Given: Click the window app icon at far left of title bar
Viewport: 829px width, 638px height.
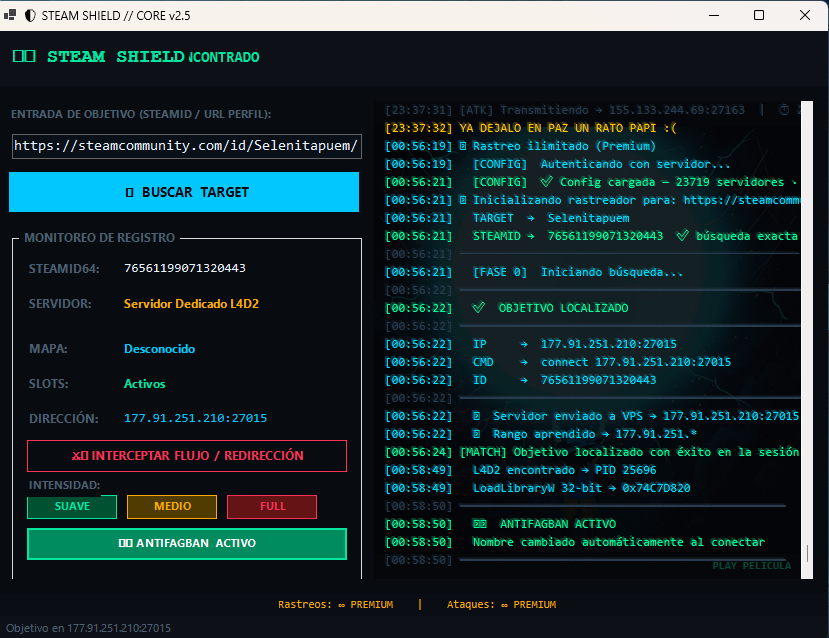Looking at the screenshot, I should (10, 15).
